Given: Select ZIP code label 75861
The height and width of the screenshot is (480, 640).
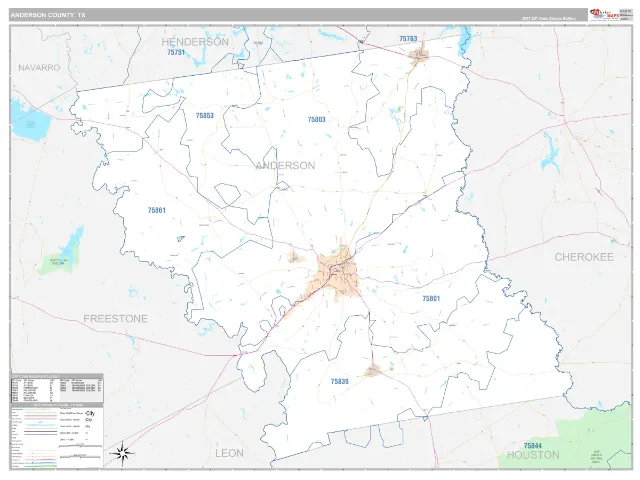Looking at the screenshot, I should pyautogui.click(x=157, y=210).
